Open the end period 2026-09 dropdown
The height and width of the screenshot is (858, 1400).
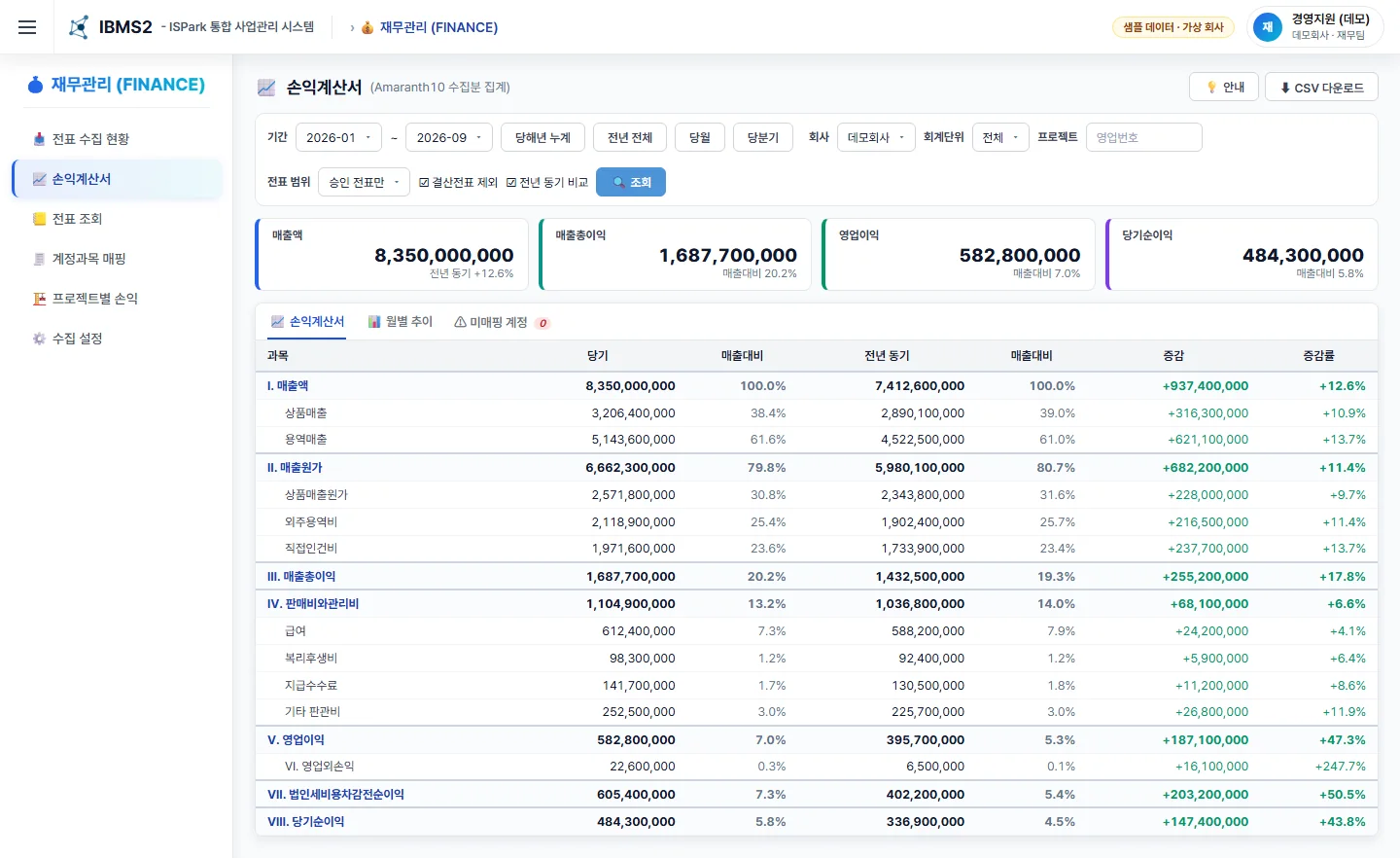(449, 138)
